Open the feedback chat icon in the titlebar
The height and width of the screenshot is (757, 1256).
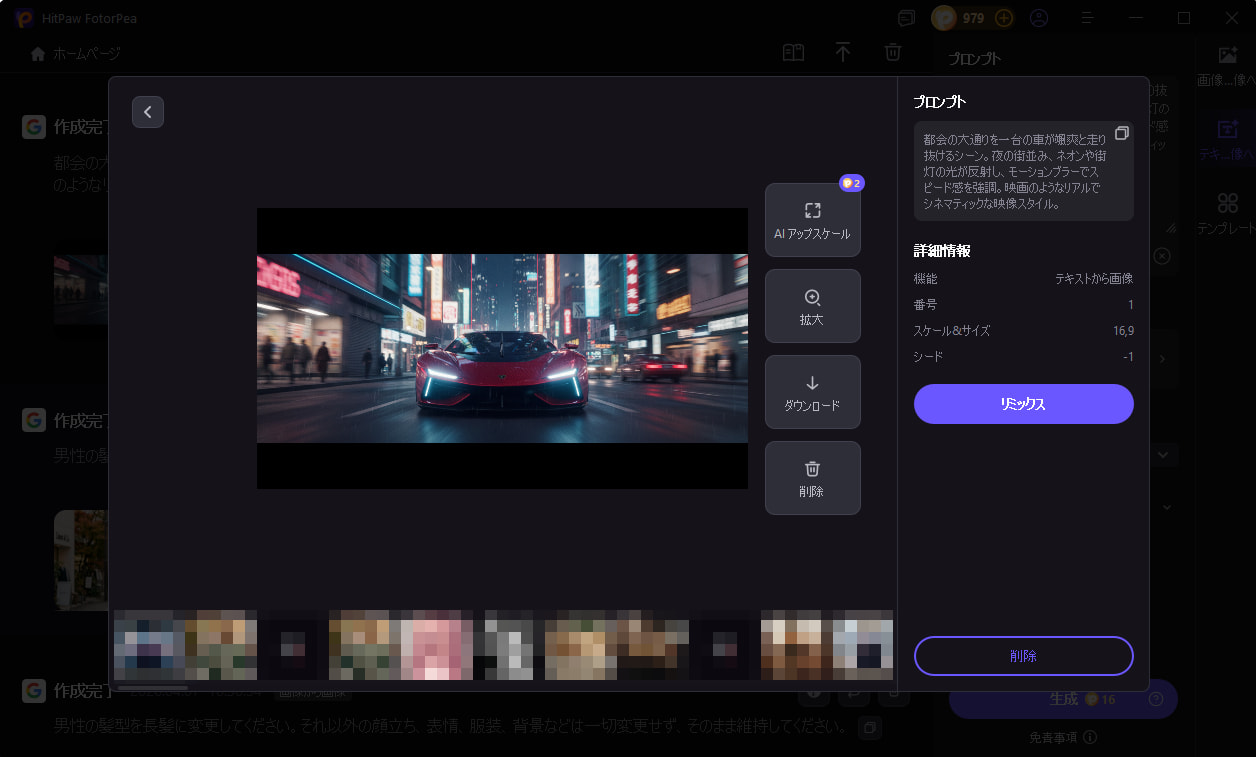tap(906, 18)
